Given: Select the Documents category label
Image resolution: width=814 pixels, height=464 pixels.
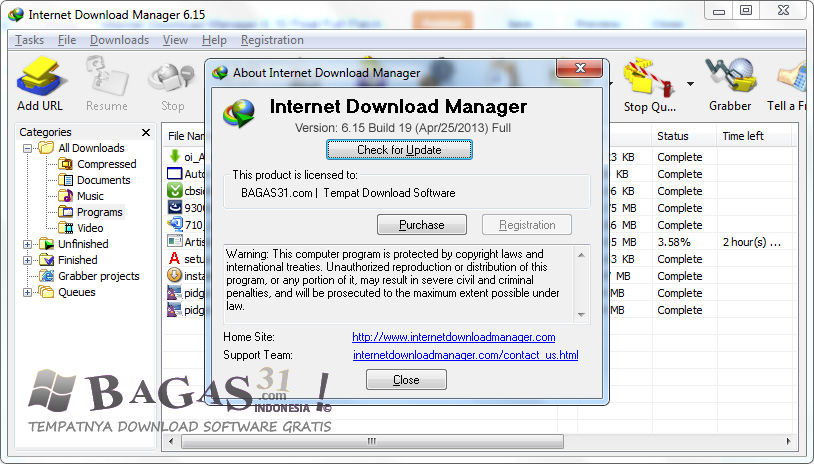Looking at the screenshot, I should point(104,180).
